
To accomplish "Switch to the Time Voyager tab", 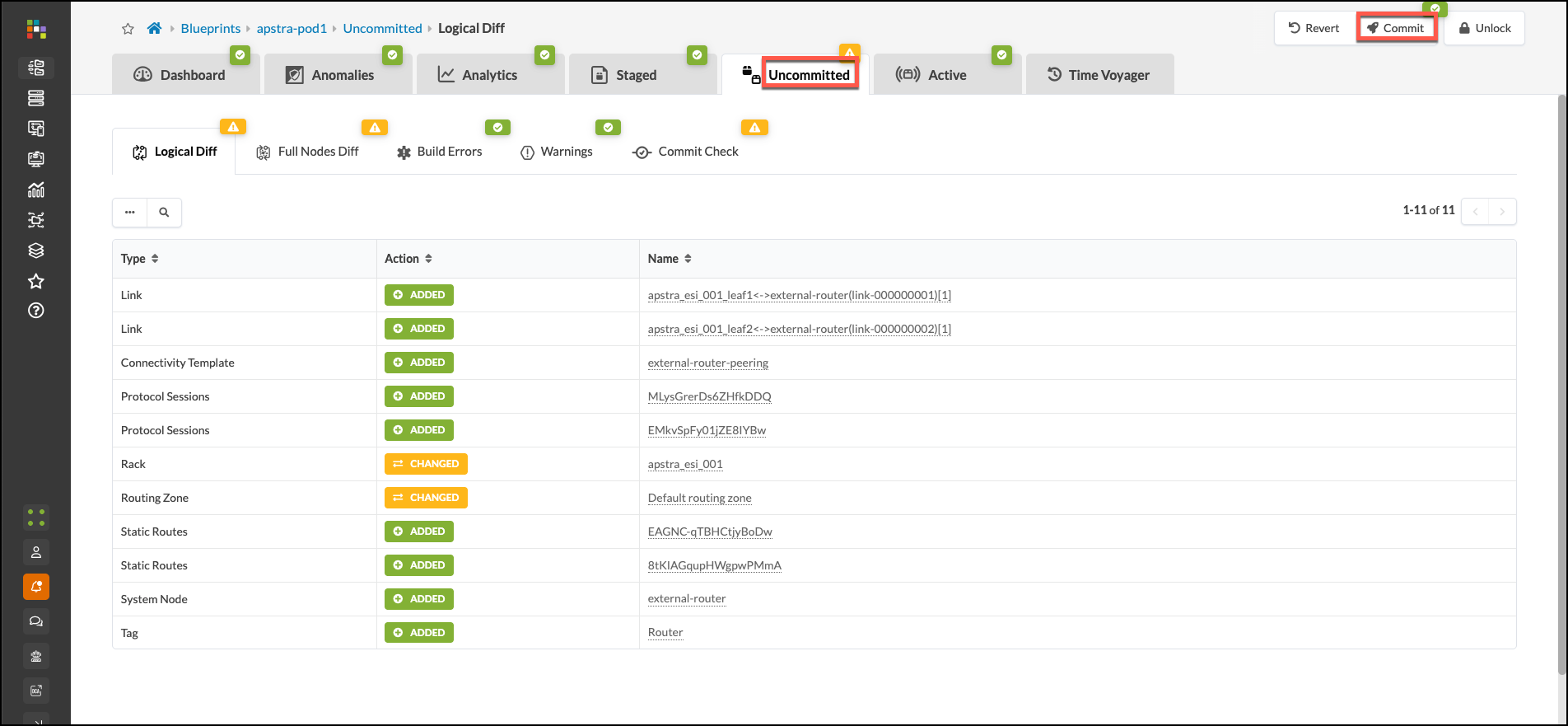I will pyautogui.click(x=1099, y=75).
